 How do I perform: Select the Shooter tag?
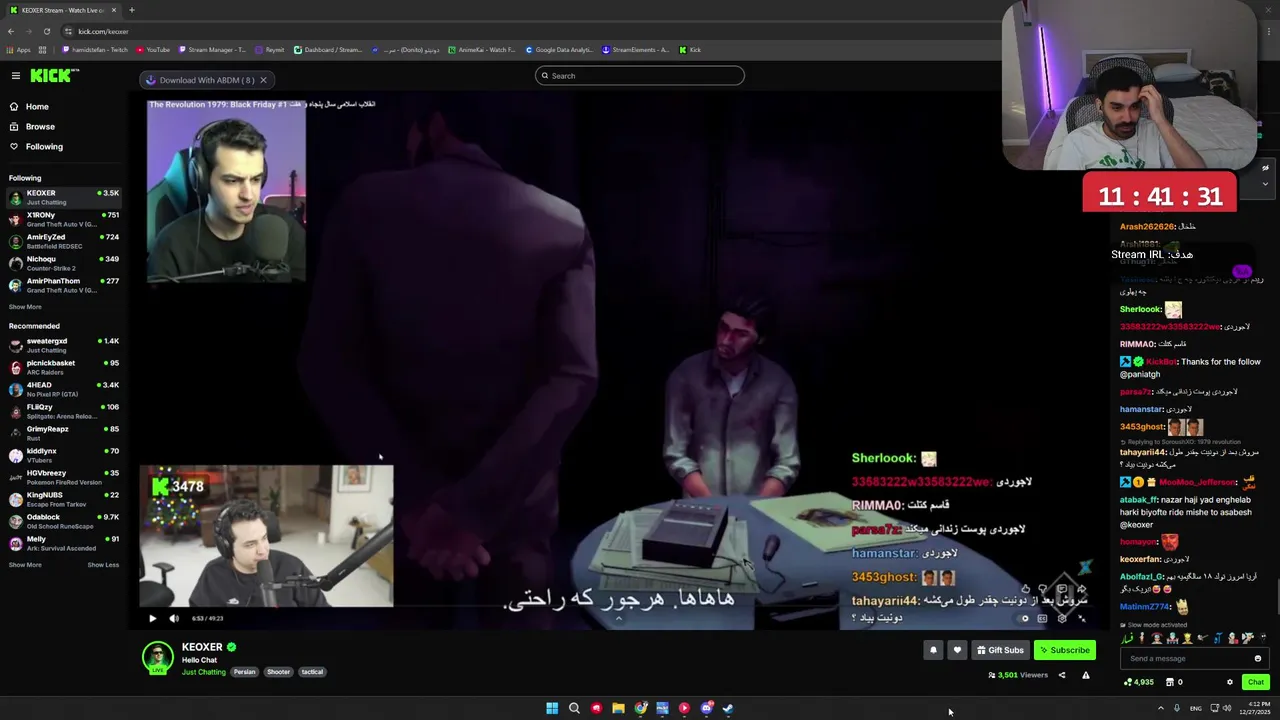pos(279,672)
